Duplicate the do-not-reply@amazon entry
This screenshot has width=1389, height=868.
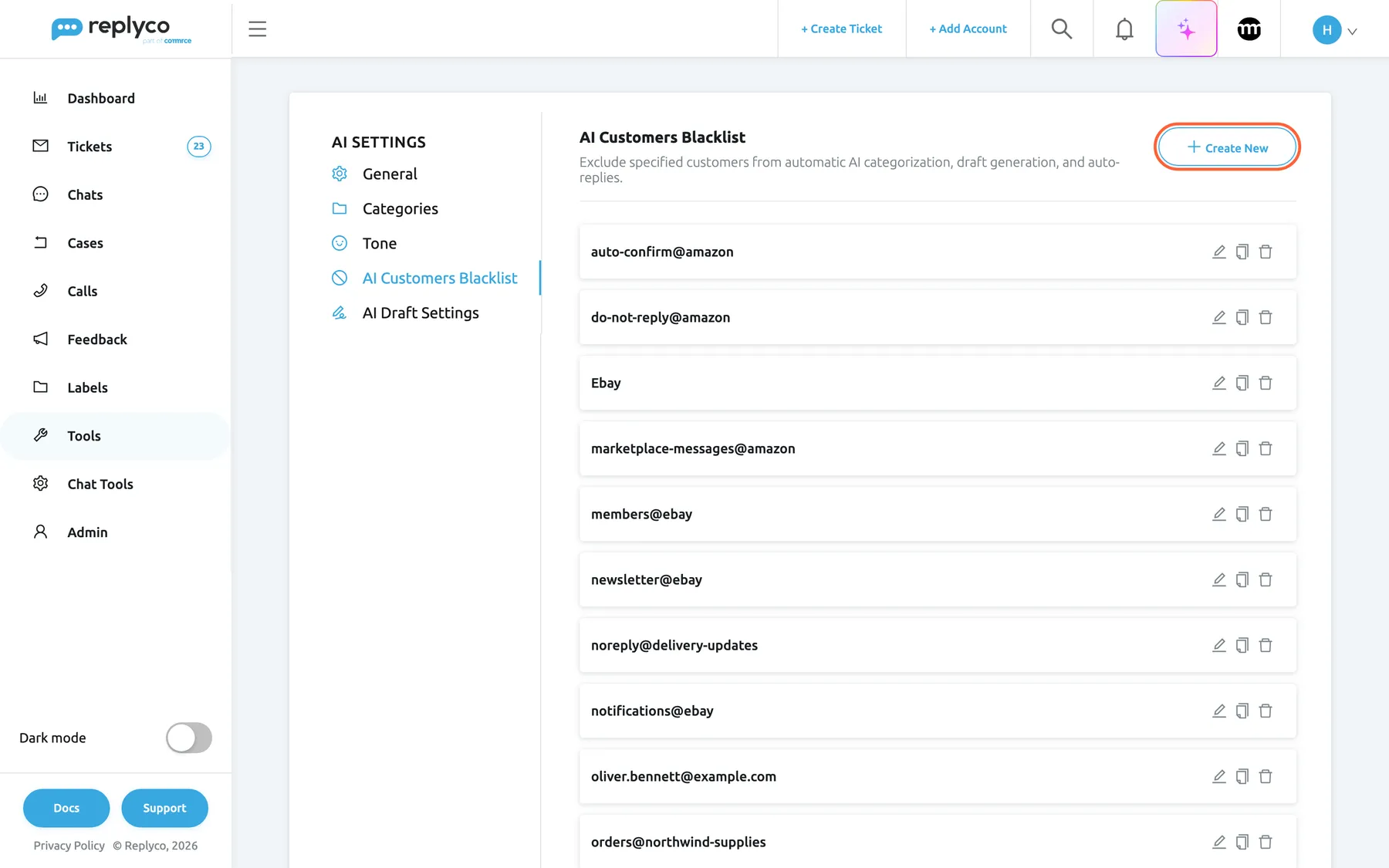pos(1242,317)
